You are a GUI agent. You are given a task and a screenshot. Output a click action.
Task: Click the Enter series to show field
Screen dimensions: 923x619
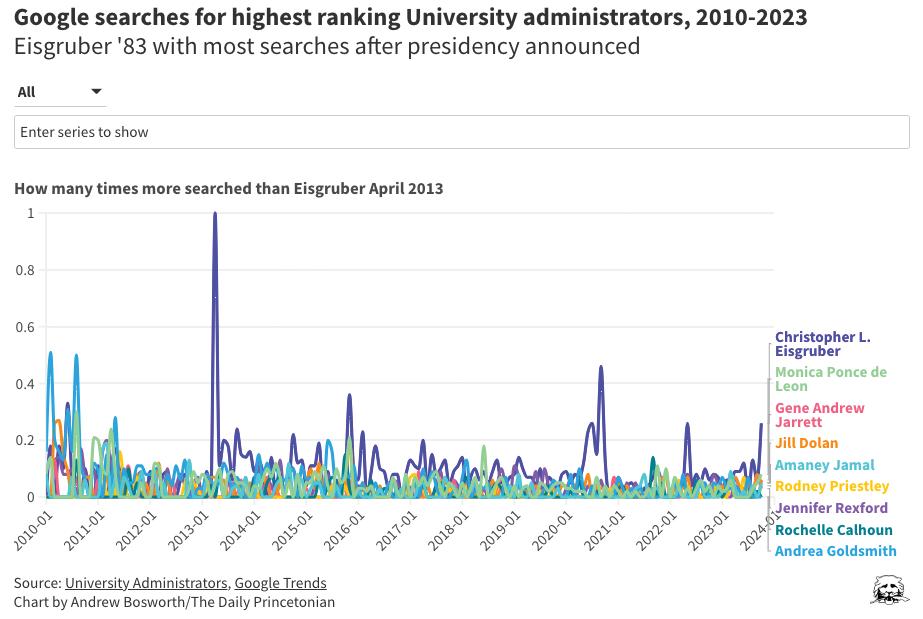click(x=462, y=132)
